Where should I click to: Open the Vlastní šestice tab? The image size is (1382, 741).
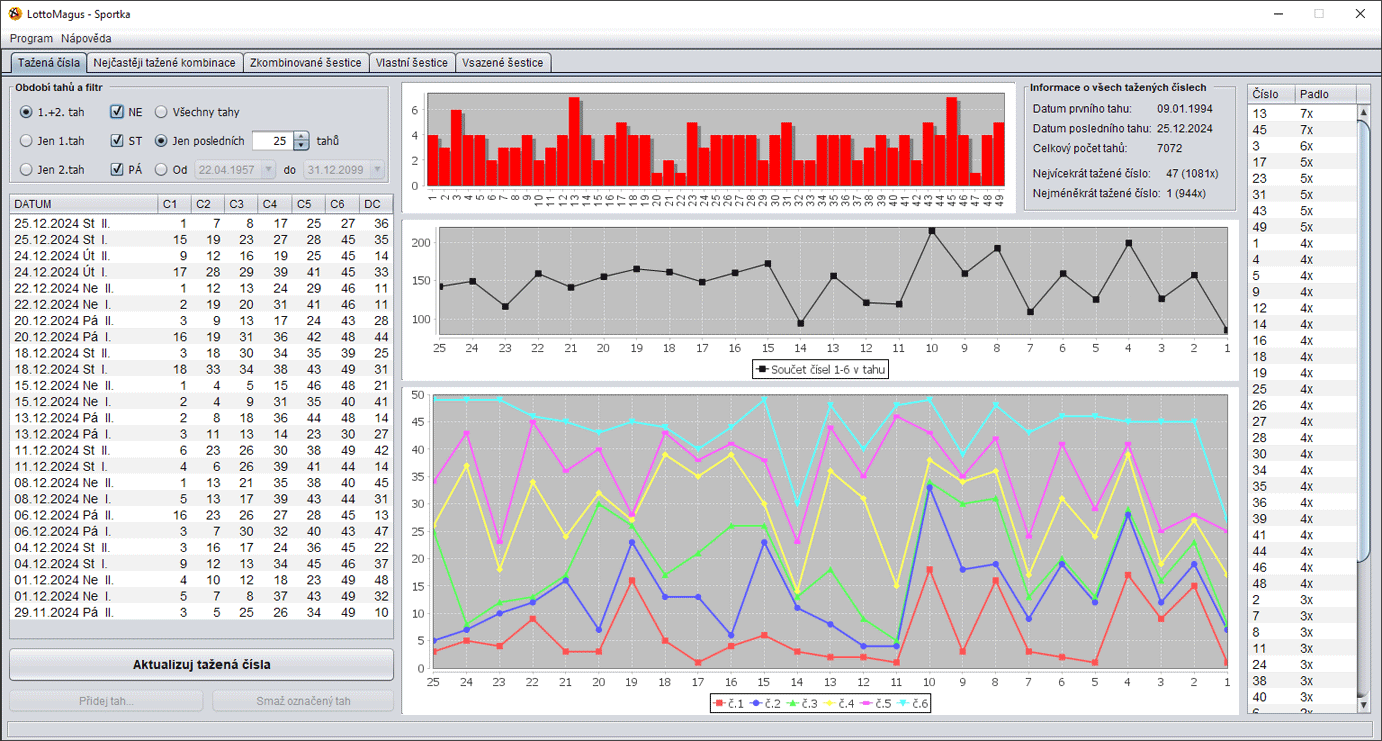(412, 62)
